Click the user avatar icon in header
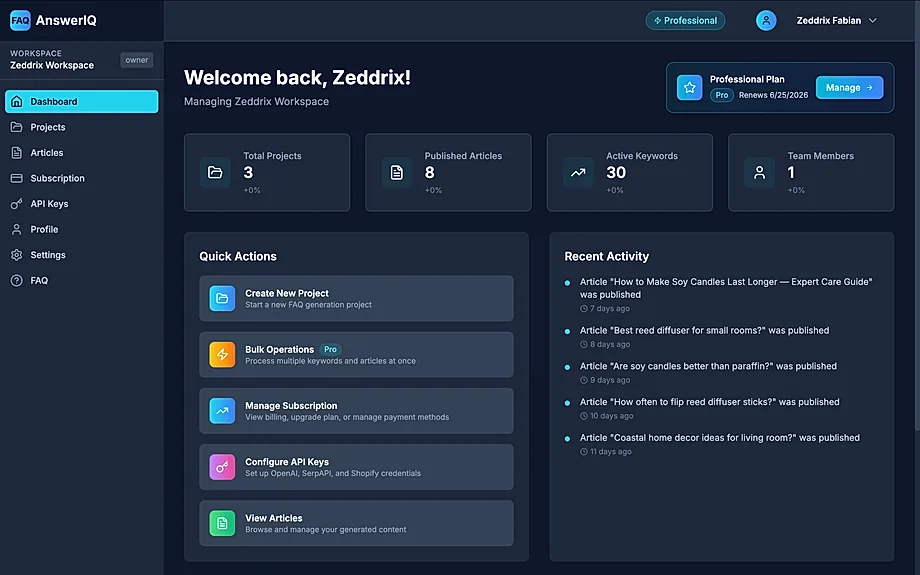This screenshot has width=920, height=575. coord(766,21)
